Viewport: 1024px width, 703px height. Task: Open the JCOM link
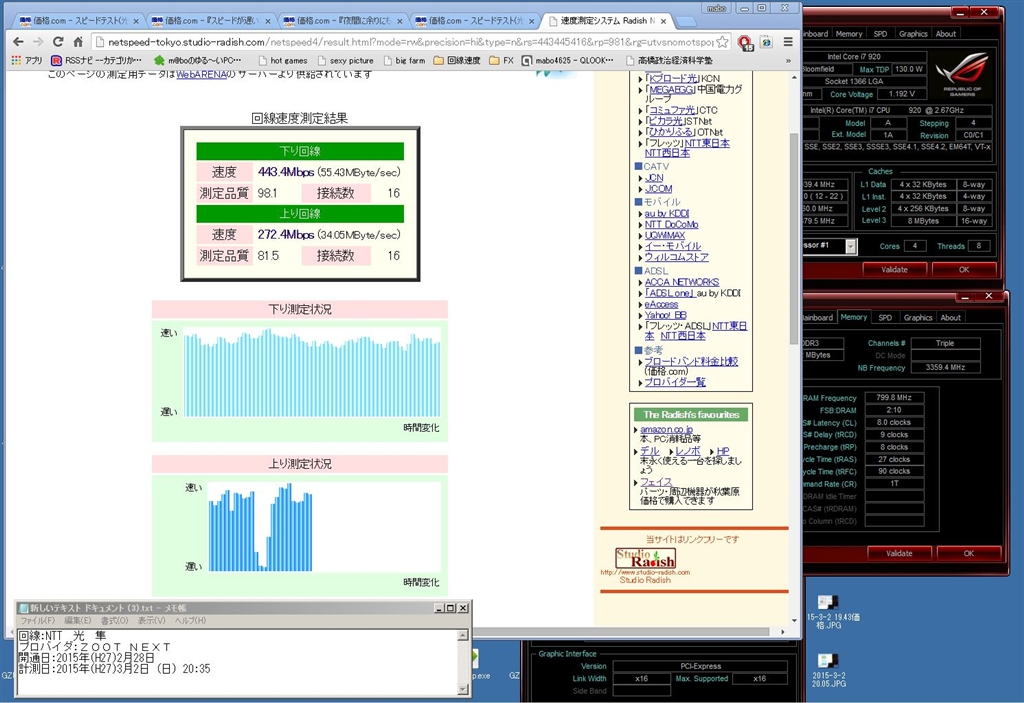[658, 188]
